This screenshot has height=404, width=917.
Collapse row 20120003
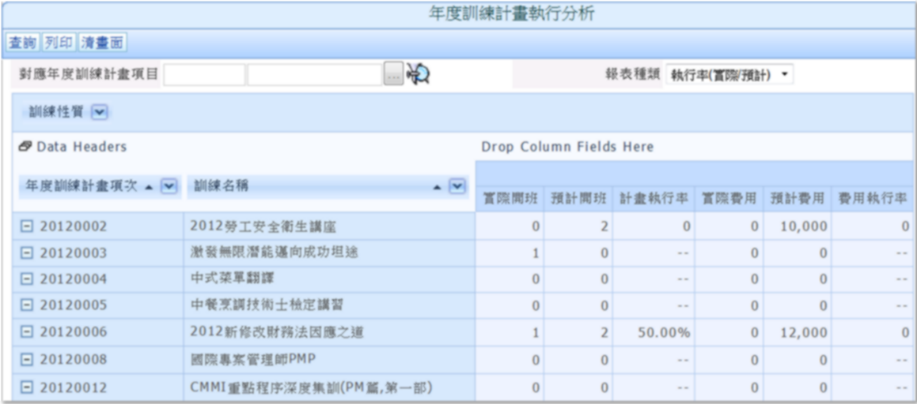(27, 253)
